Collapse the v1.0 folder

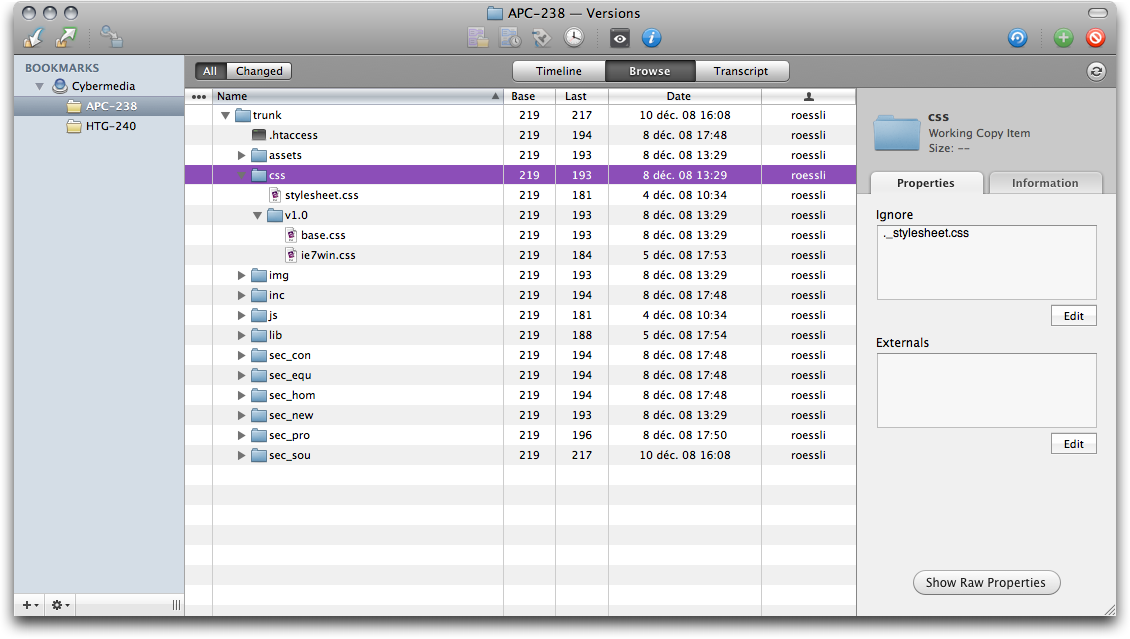[257, 215]
